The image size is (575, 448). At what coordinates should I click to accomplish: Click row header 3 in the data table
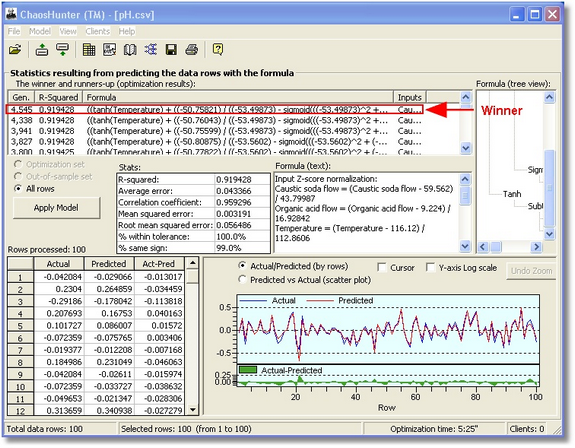point(20,302)
